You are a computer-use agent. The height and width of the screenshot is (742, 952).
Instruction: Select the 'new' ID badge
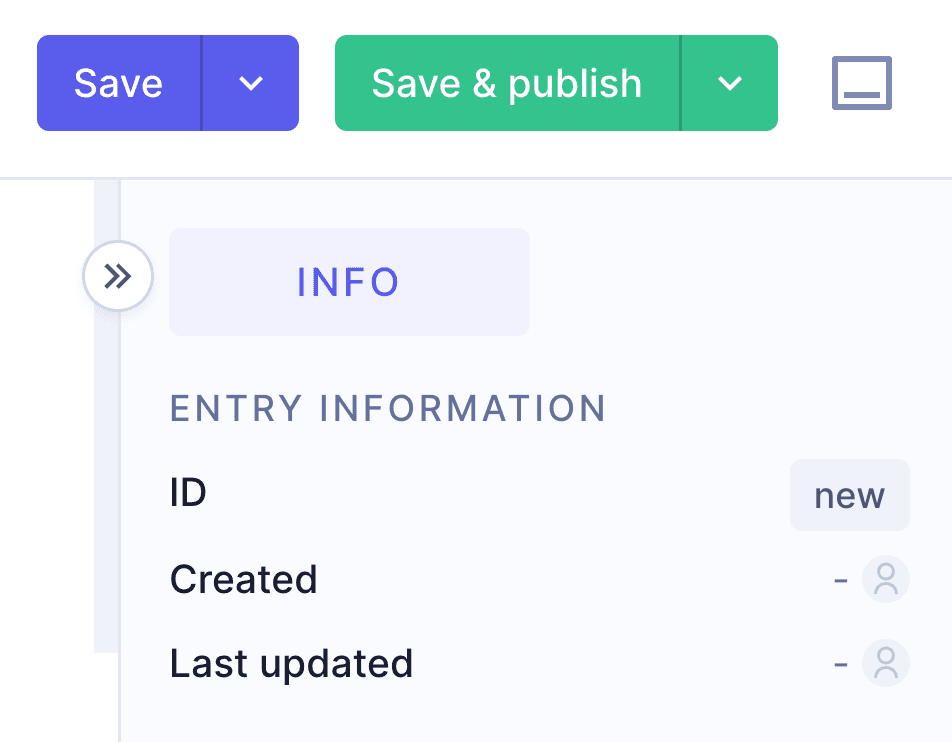pos(849,494)
